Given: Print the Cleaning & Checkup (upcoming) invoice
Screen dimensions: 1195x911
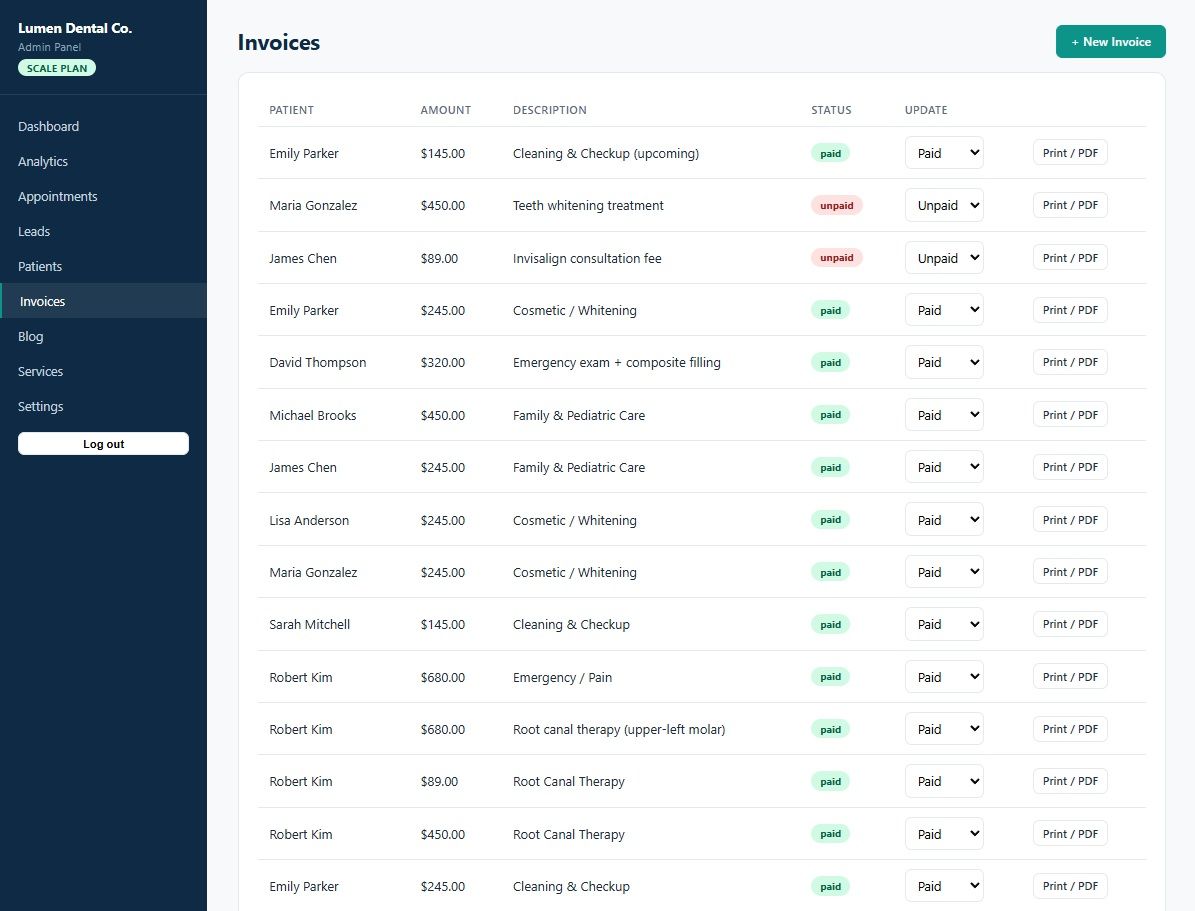Looking at the screenshot, I should (1070, 152).
